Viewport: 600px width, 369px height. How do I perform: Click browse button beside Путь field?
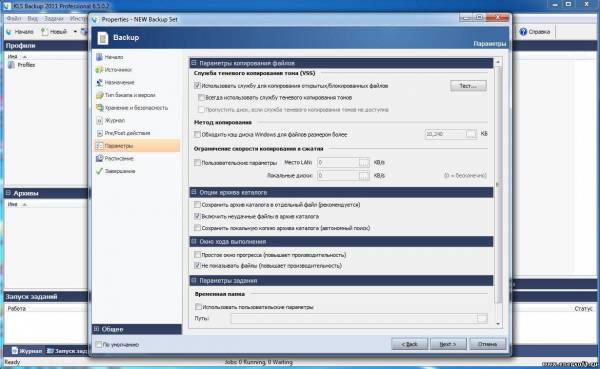482,318
